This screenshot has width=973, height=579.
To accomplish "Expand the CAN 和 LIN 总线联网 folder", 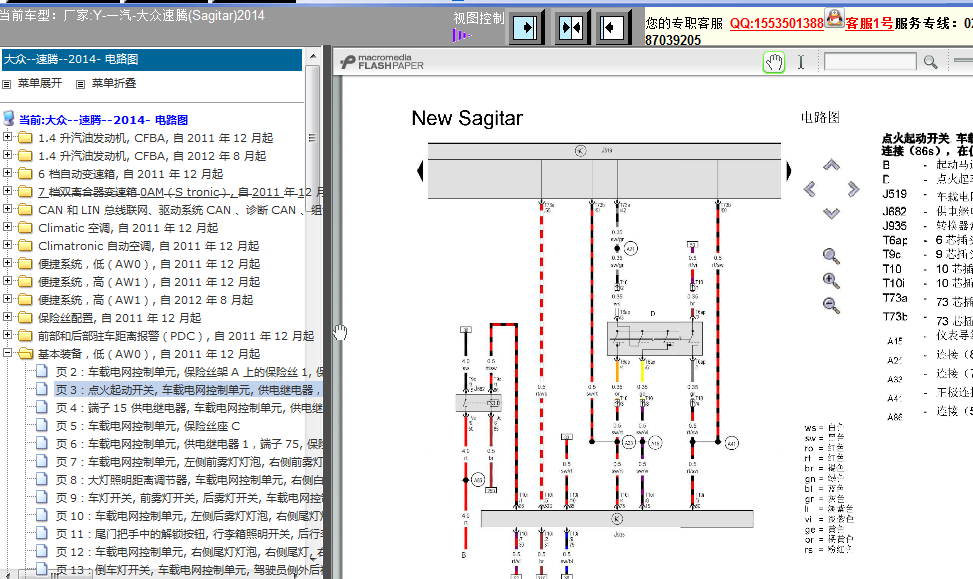I will pos(7,209).
